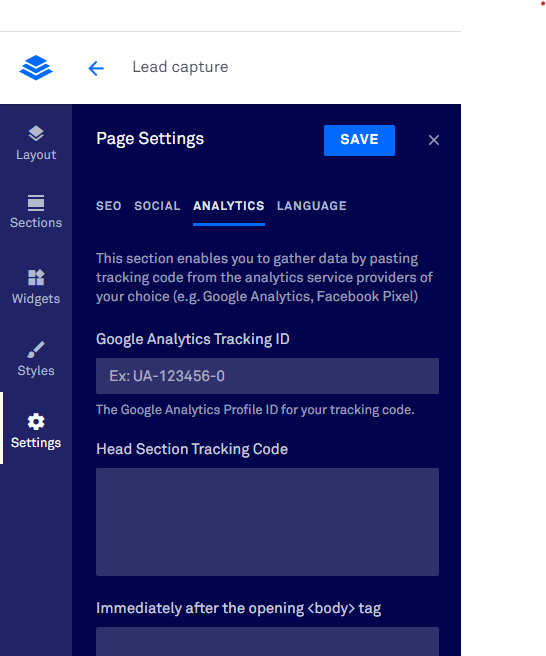Save the page settings
This screenshot has height=656, width=546.
[x=359, y=140]
